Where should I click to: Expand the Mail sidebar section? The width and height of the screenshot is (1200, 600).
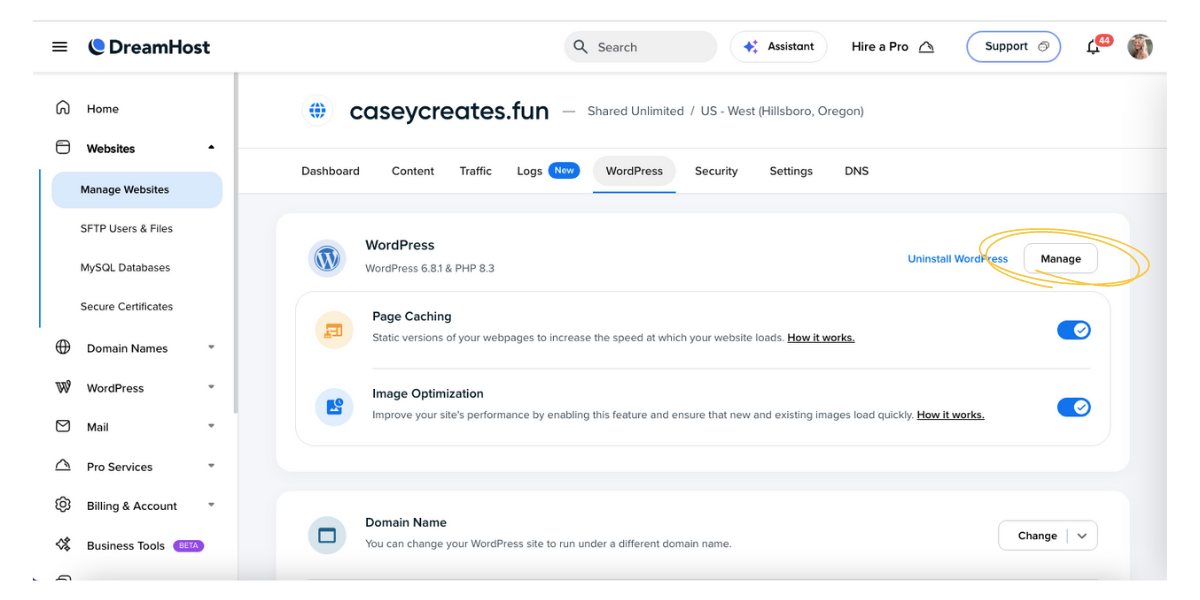click(x=211, y=427)
